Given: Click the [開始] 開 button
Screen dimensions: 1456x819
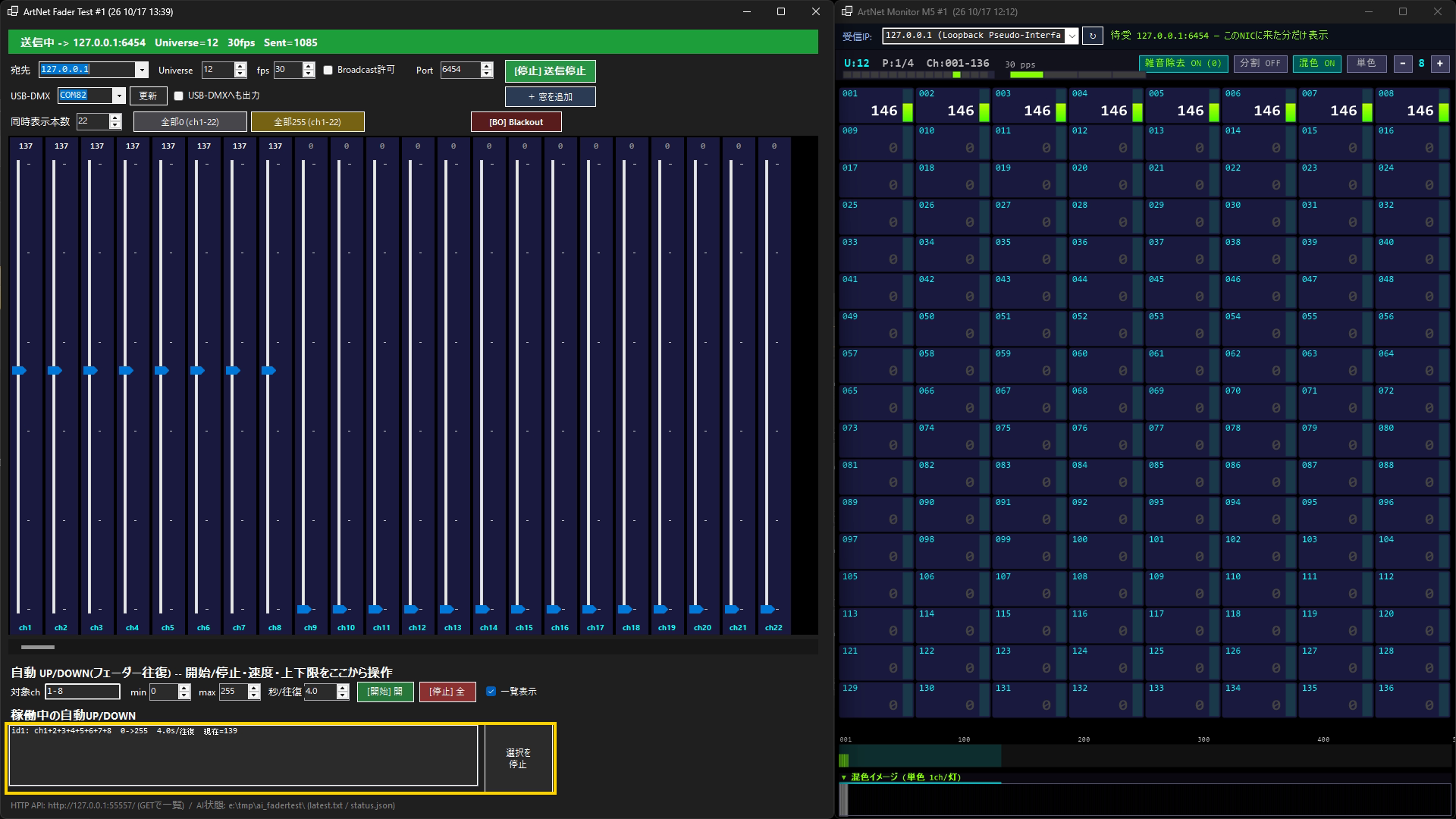Looking at the screenshot, I should pos(385,692).
